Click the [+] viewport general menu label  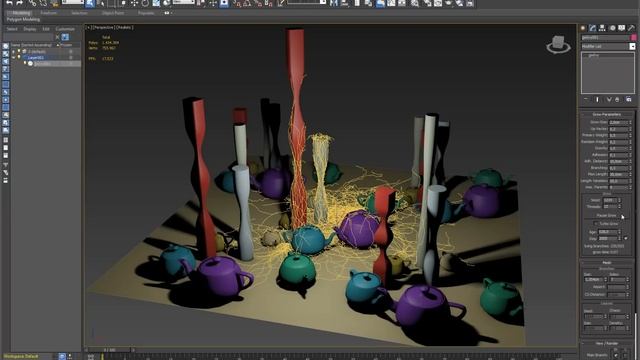tap(88, 27)
